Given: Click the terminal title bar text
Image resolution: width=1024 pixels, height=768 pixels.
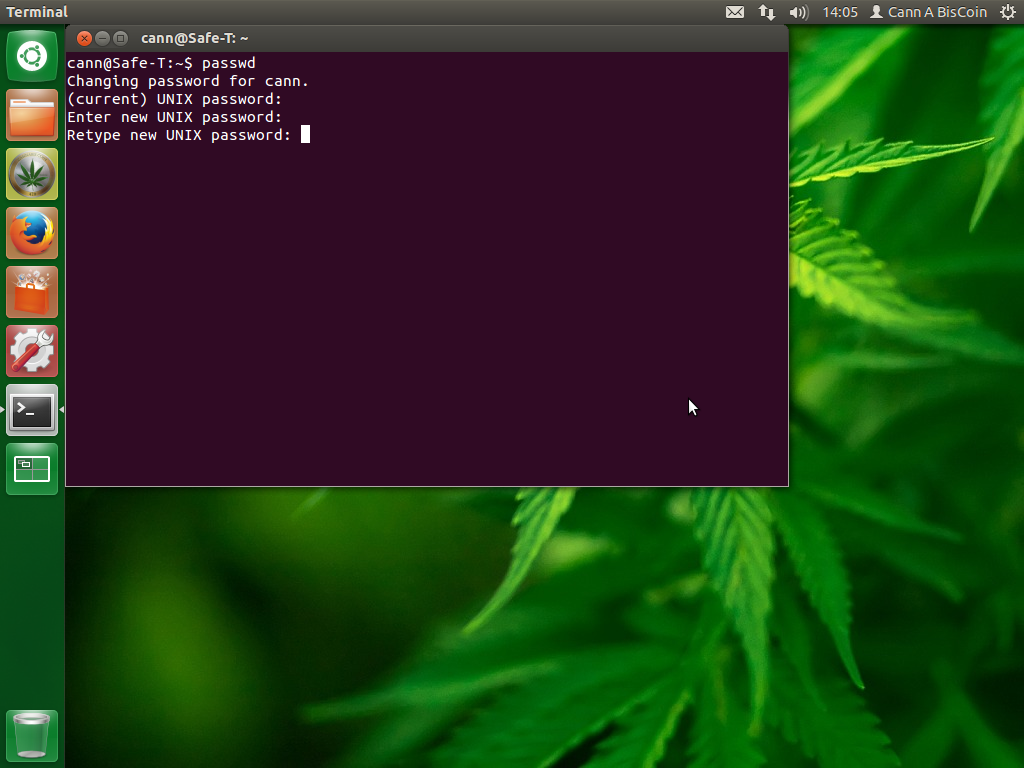Looking at the screenshot, I should (x=195, y=39).
